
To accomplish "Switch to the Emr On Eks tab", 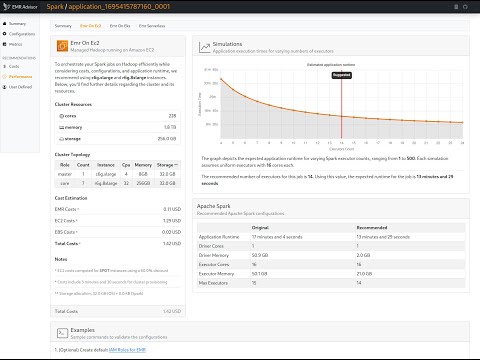I will click(x=120, y=26).
